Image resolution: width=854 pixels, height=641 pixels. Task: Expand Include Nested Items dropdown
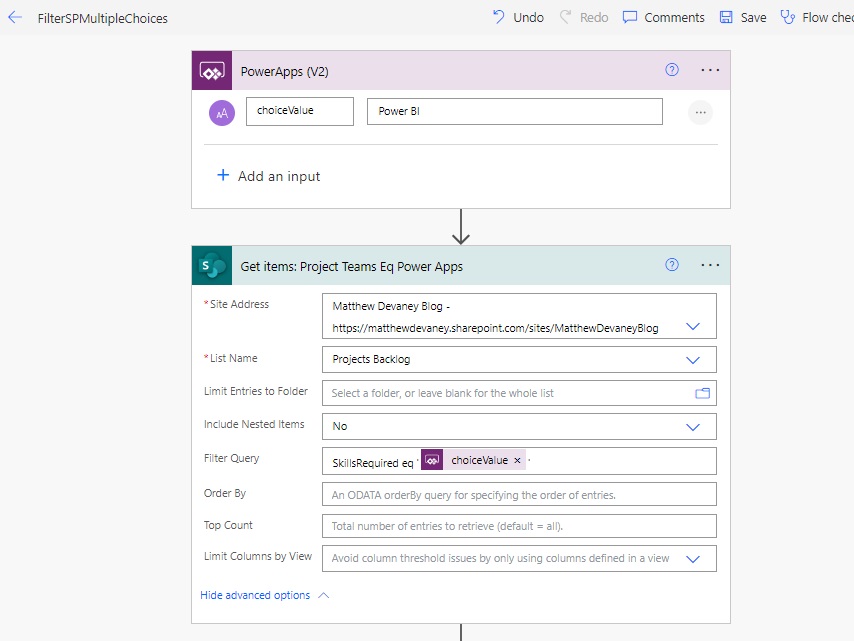pos(693,427)
